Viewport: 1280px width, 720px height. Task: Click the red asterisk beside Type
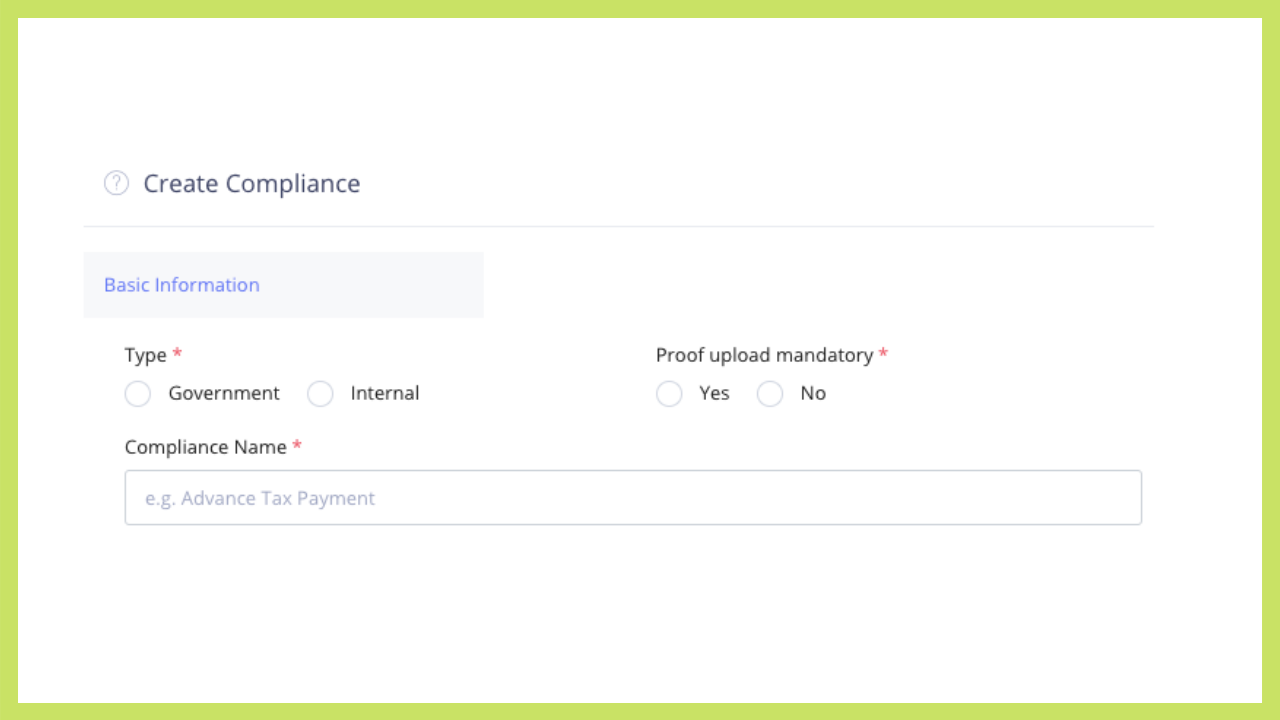(x=178, y=354)
